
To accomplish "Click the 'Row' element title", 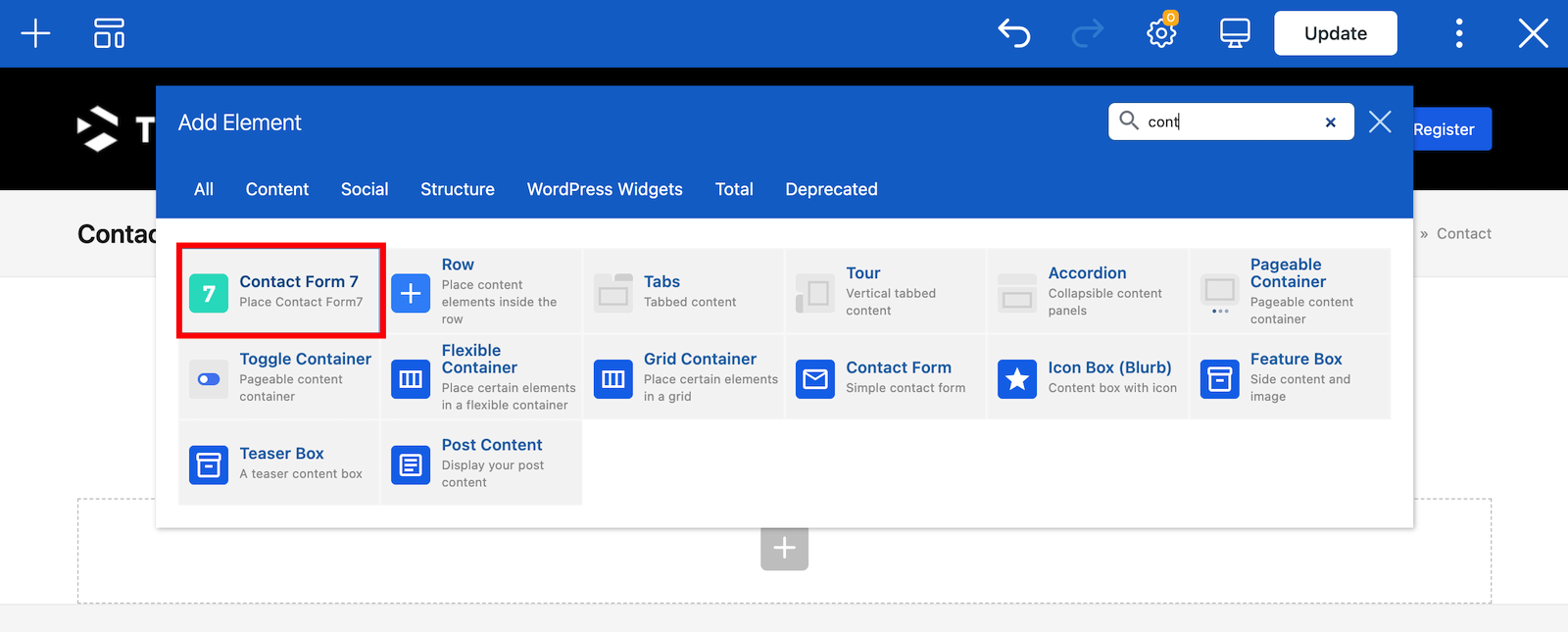I will click(458, 265).
